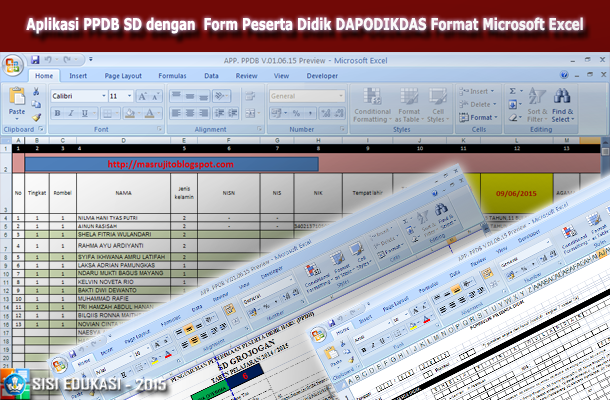Toggle Italic in the upright window's Font group
610x400 pixels.
click(x=71, y=113)
